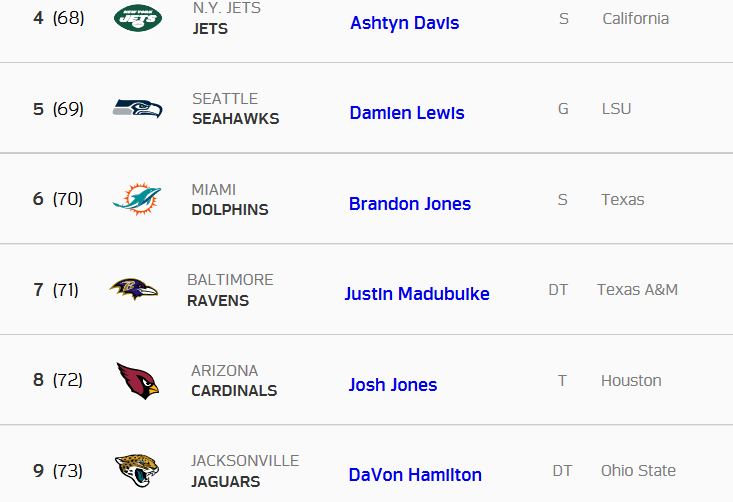Select the Miami Dolphins team name
The width and height of the screenshot is (733, 502).
pyautogui.click(x=230, y=200)
